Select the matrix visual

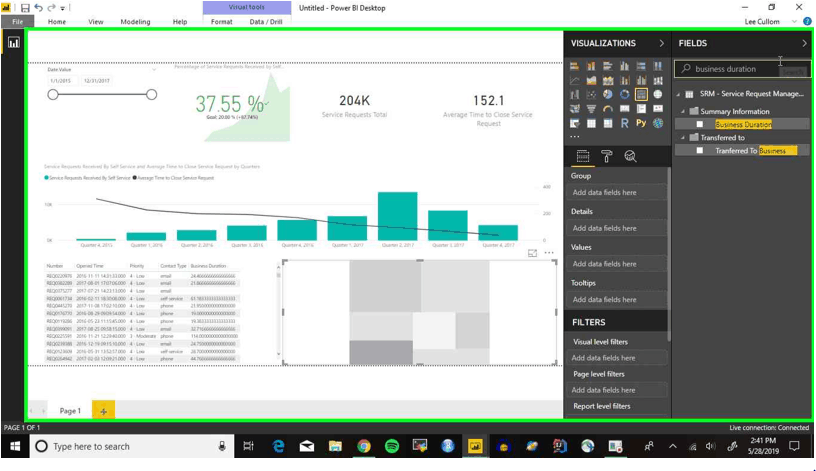[608, 123]
